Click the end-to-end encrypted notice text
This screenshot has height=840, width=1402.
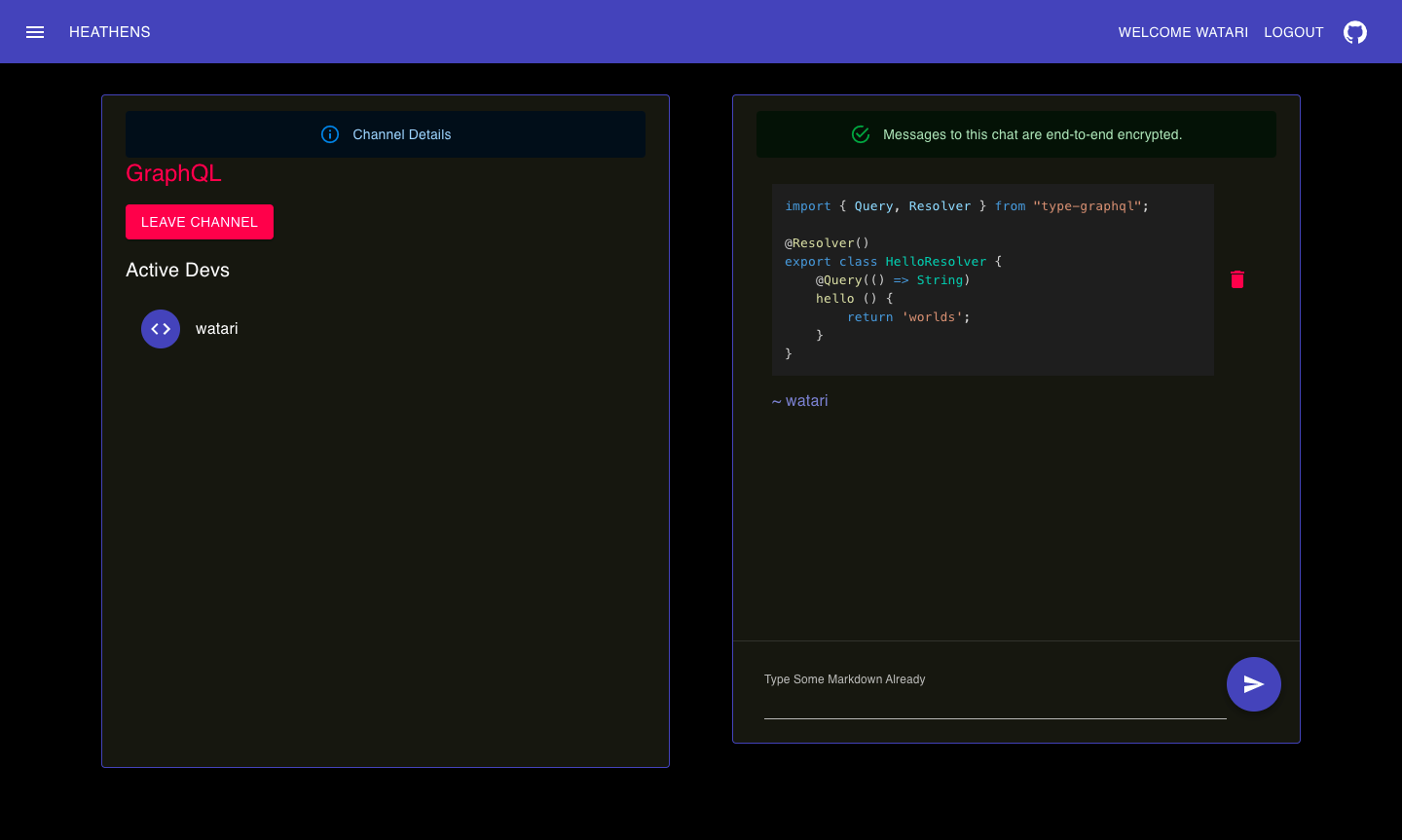pos(1032,134)
